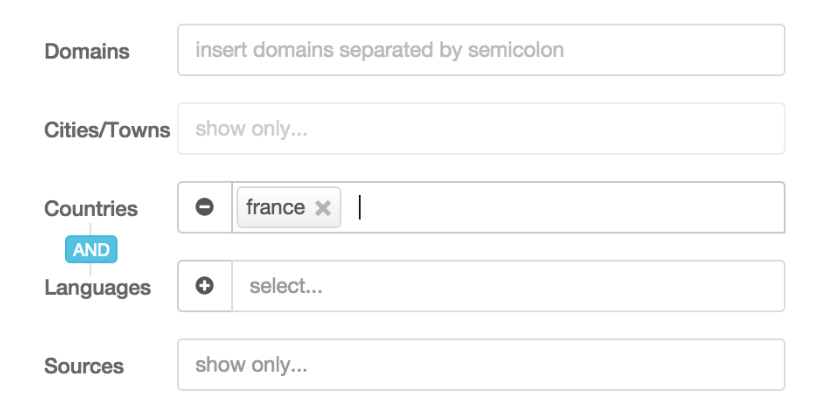
Task: Click the Cities/Towns label
Action: 107,130
